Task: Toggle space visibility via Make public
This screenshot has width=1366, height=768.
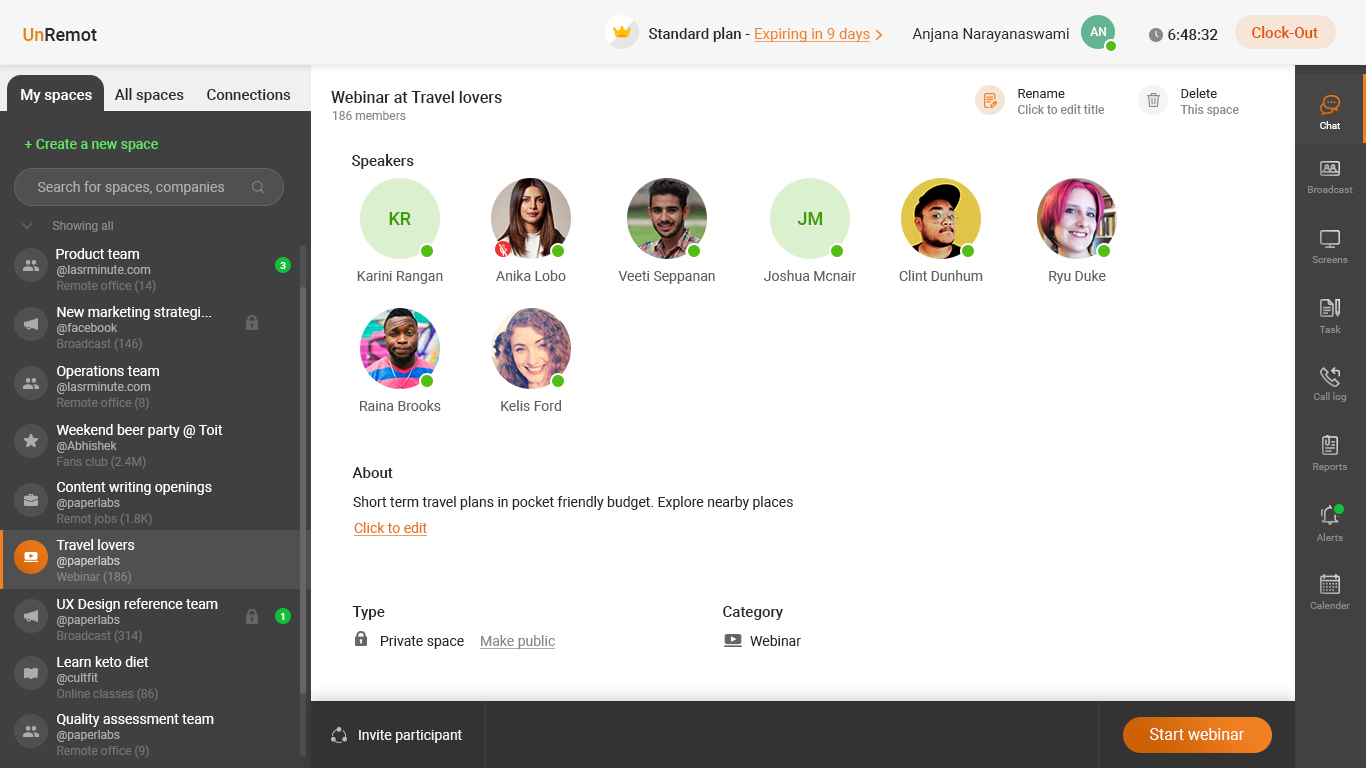Action: point(517,641)
